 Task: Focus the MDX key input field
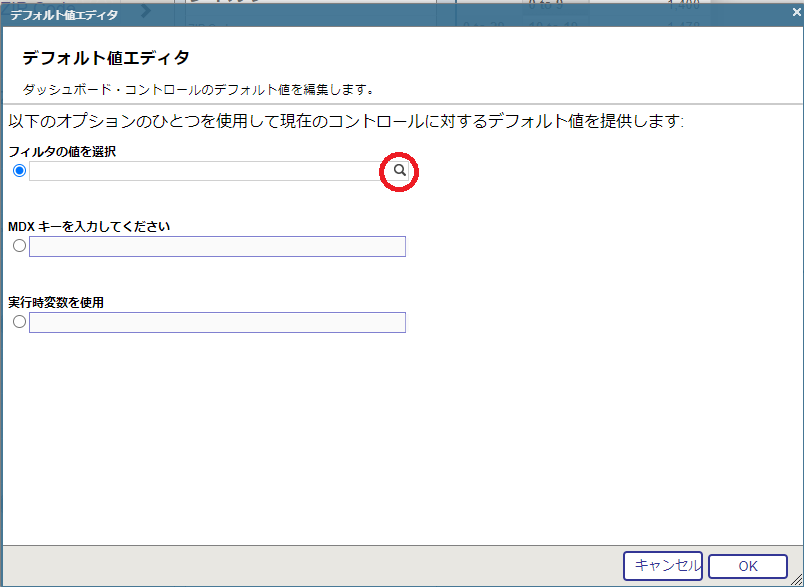point(217,247)
